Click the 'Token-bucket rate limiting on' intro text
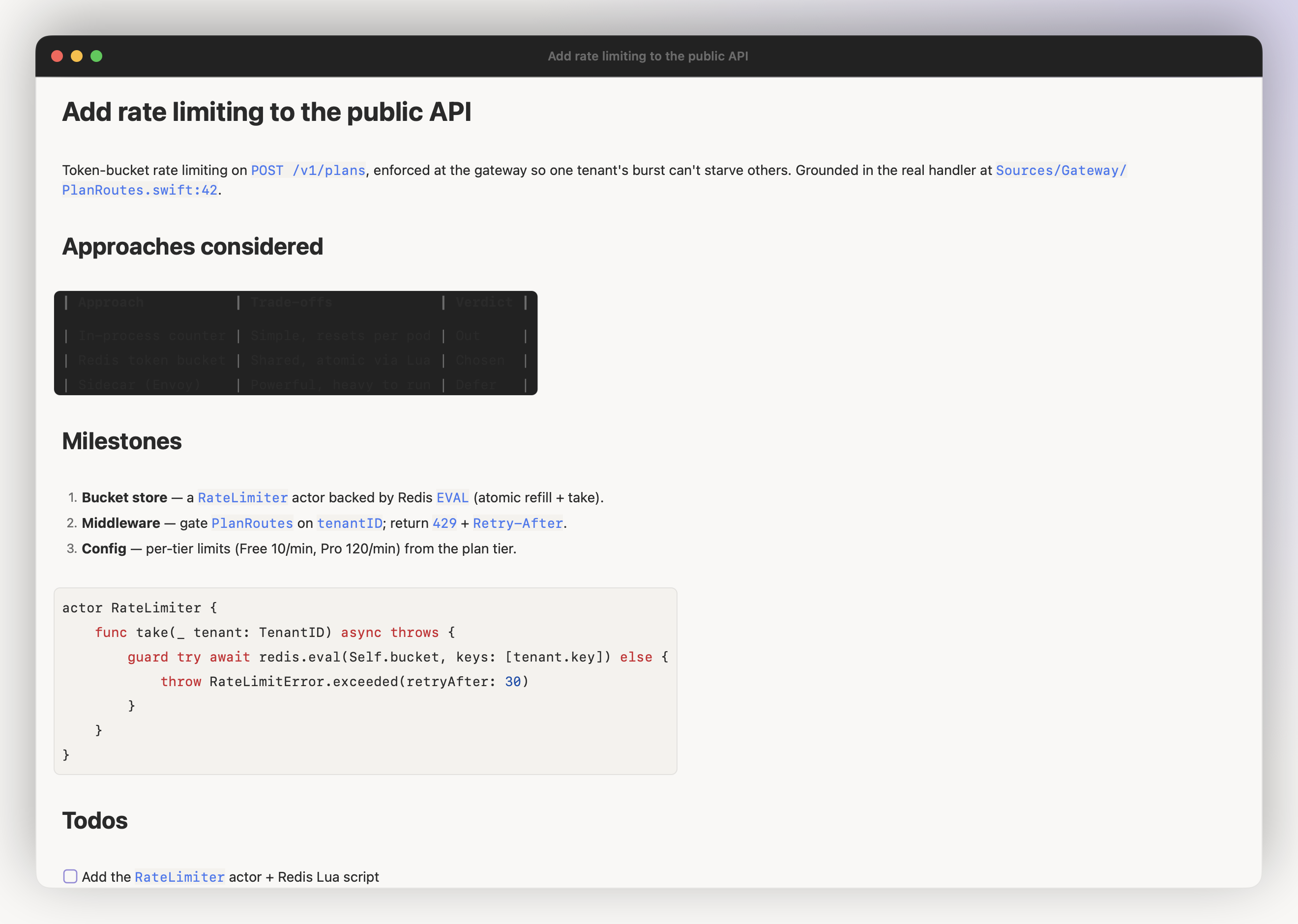 point(154,170)
